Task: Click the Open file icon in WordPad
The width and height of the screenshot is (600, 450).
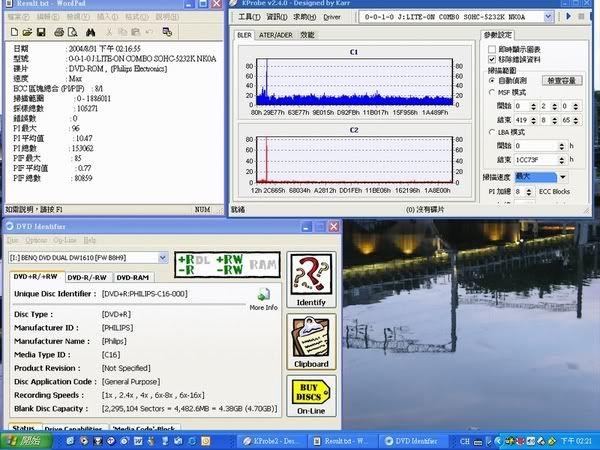Action: tap(26, 31)
